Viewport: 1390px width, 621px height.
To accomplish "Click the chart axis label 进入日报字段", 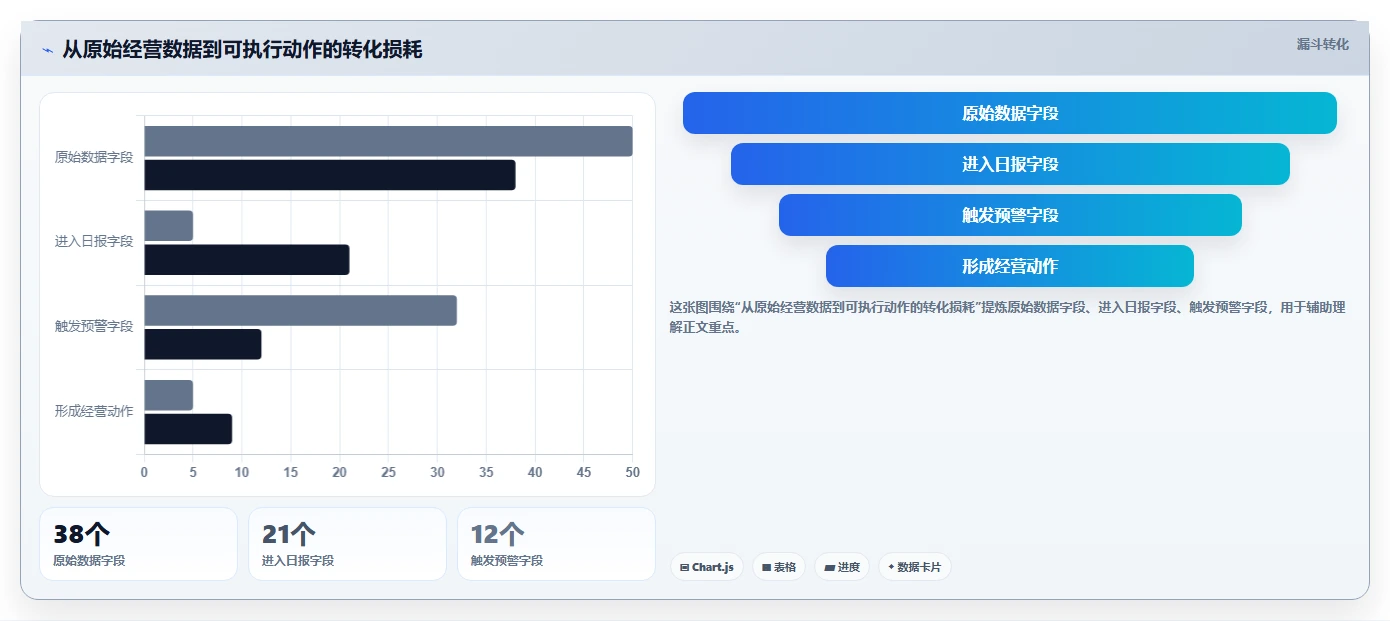I will (x=94, y=242).
